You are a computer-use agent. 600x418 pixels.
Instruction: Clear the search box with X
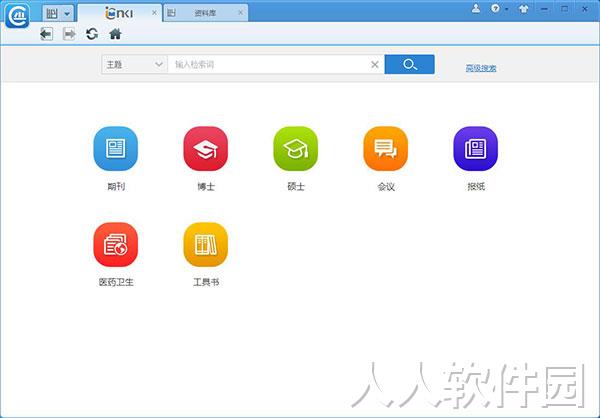click(375, 65)
